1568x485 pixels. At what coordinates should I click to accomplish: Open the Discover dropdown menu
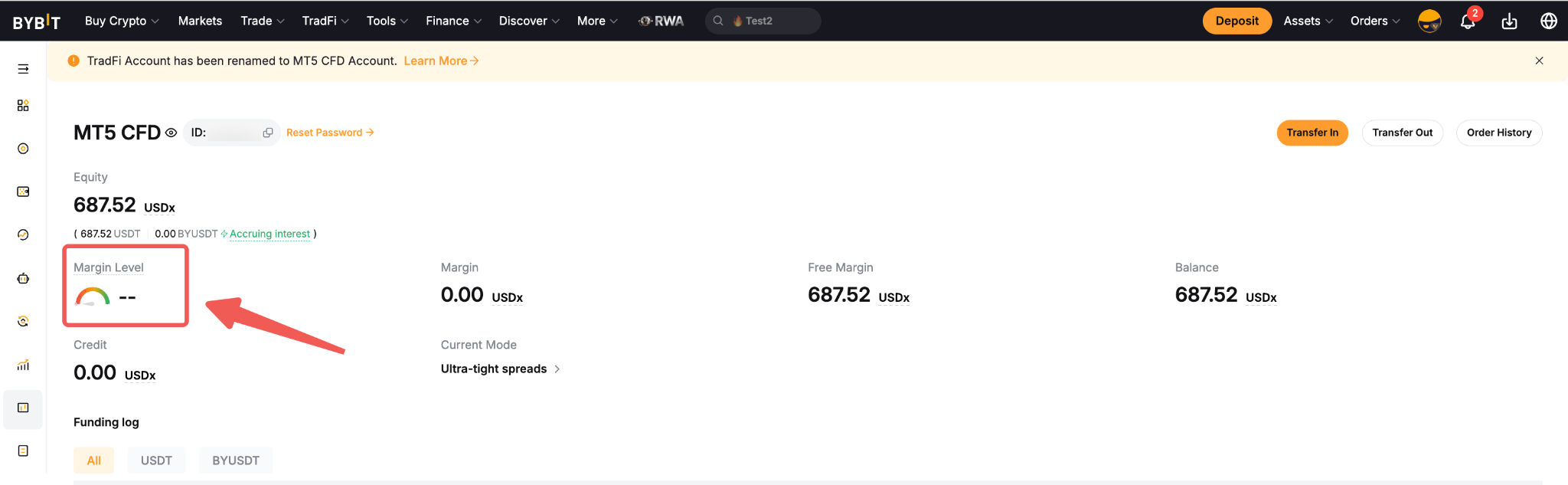pos(529,21)
